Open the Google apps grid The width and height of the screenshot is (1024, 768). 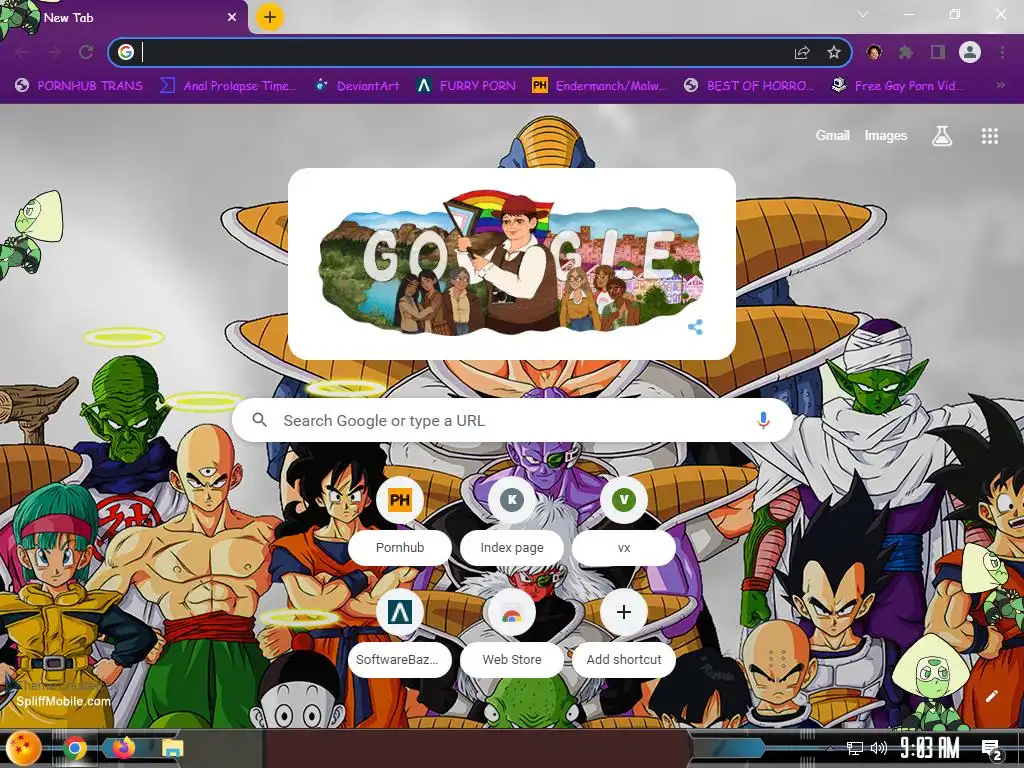pos(989,136)
